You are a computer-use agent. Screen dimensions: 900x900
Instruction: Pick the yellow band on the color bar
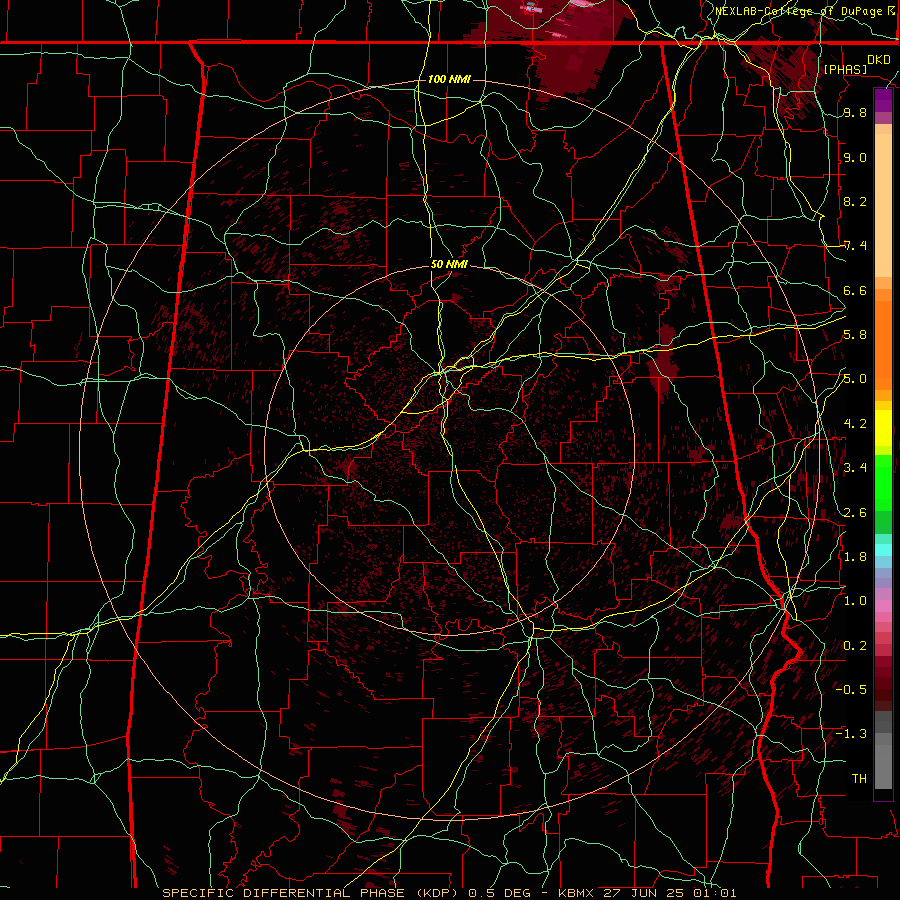[883, 428]
